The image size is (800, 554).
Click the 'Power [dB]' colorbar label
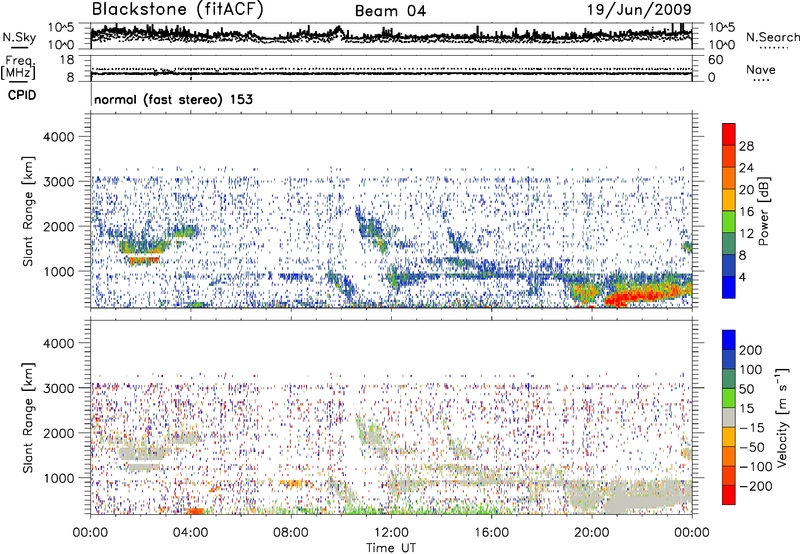[x=763, y=211]
